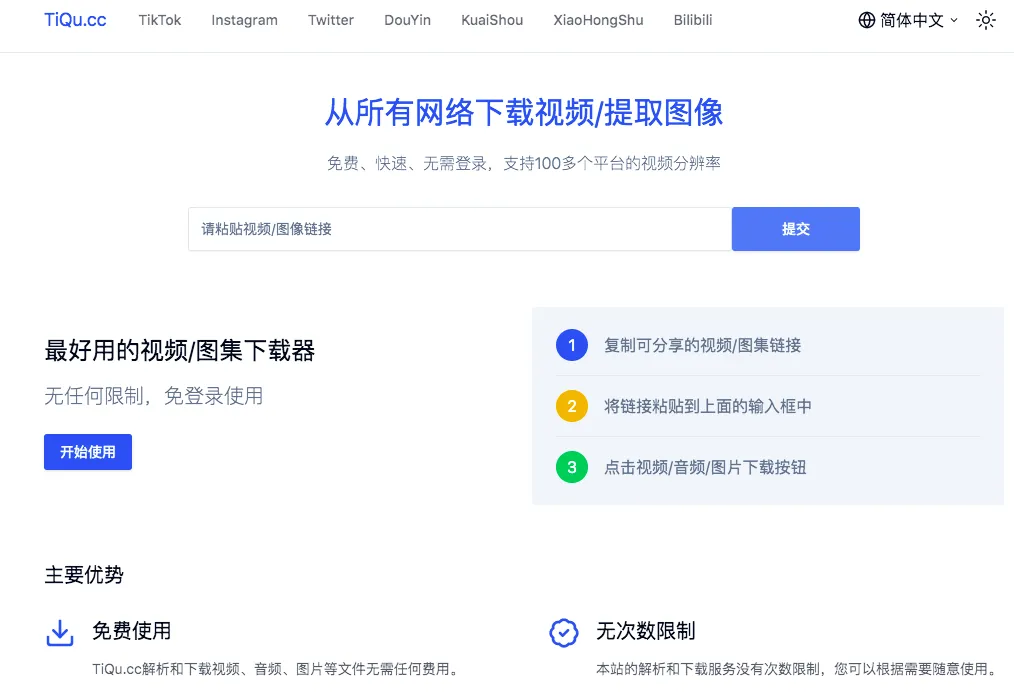The height and width of the screenshot is (698, 1014).
Task: Switch site to light/dark mode
Action: pyautogui.click(x=986, y=20)
